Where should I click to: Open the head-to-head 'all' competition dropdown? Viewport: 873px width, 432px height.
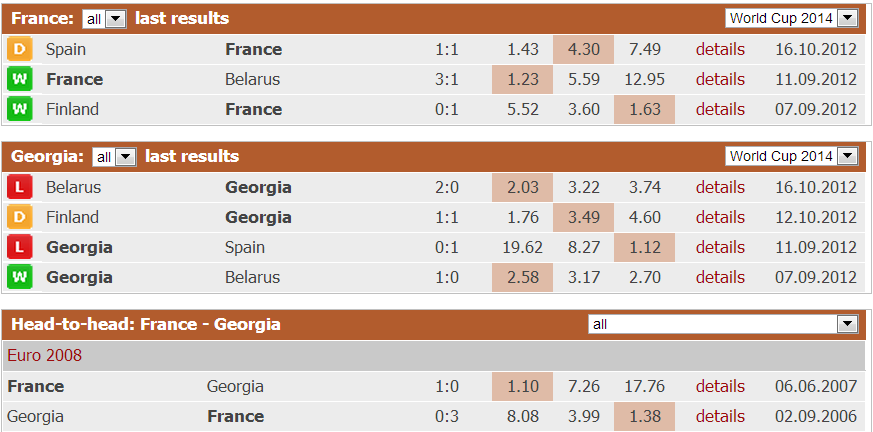click(x=723, y=324)
